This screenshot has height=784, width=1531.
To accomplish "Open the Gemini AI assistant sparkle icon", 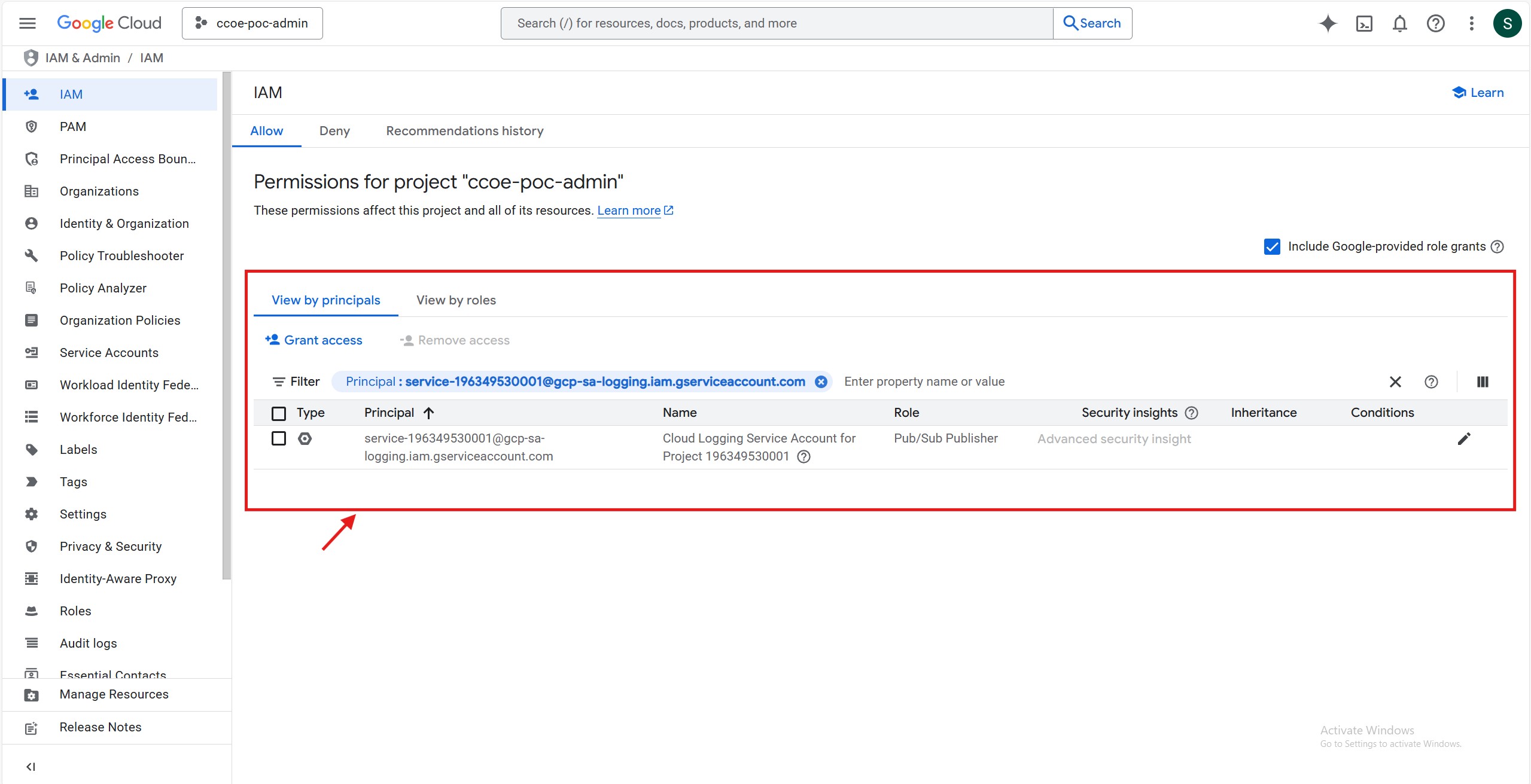I will [1328, 23].
